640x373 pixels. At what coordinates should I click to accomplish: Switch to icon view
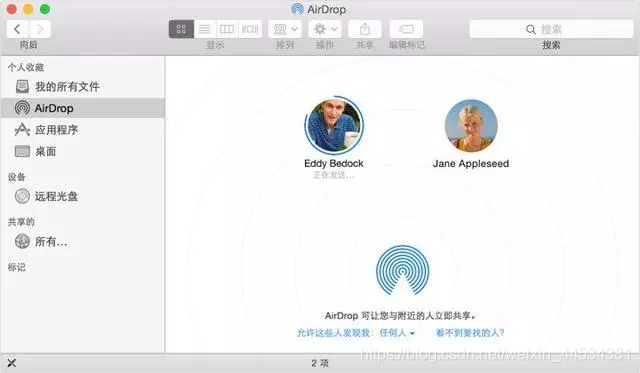(181, 29)
